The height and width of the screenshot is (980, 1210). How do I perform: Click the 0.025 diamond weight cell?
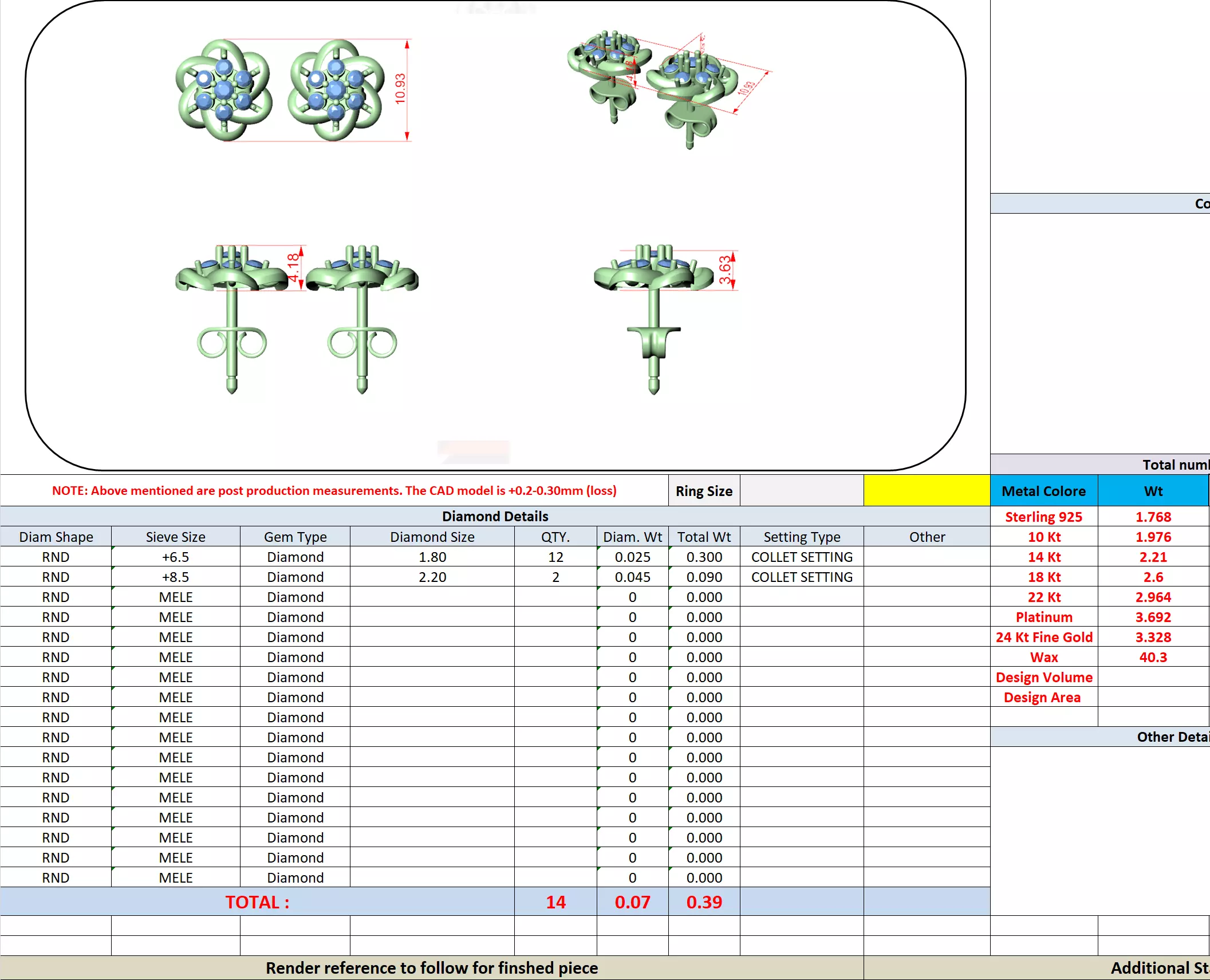(x=633, y=557)
